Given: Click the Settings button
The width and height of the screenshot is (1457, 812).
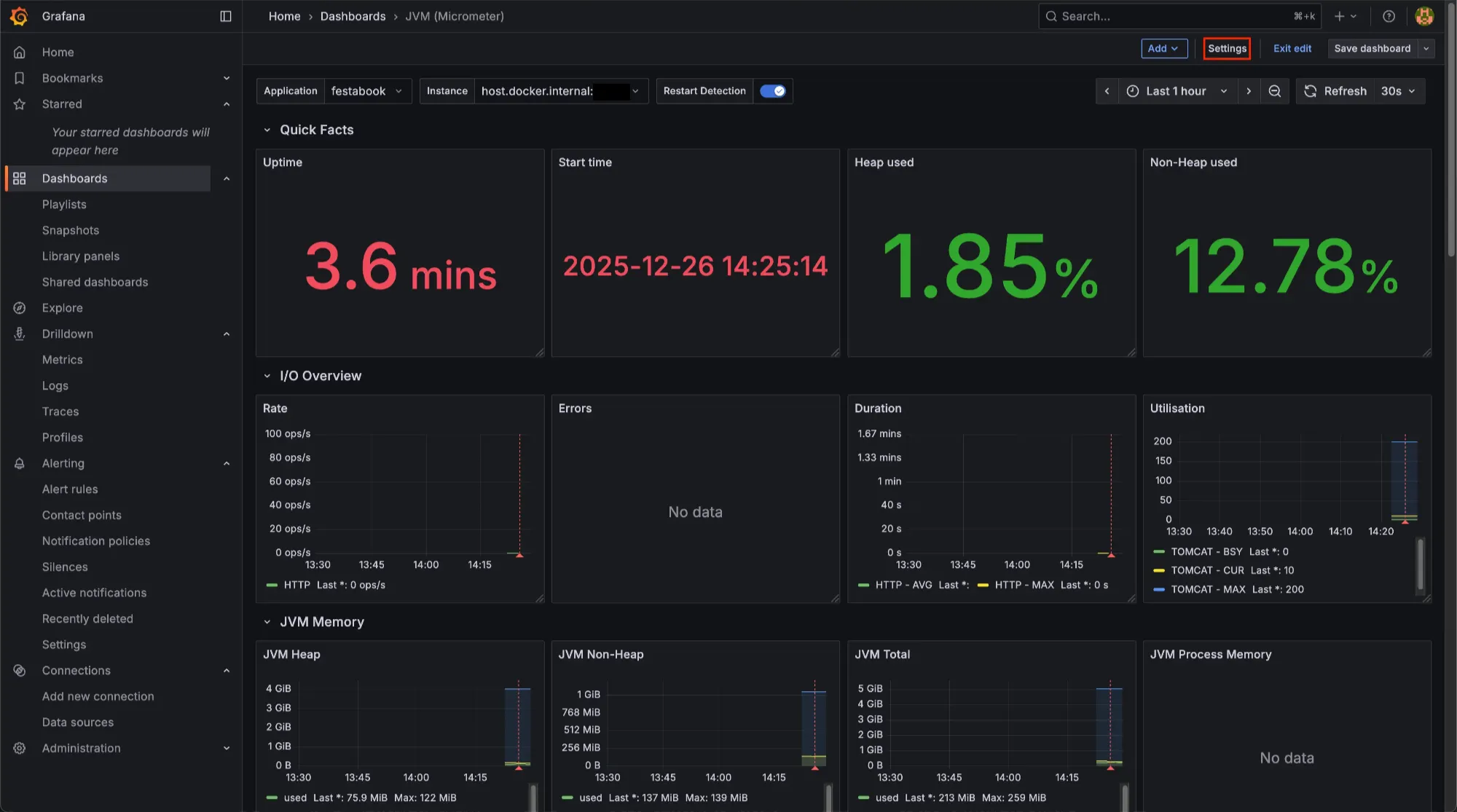Looking at the screenshot, I should (1227, 49).
